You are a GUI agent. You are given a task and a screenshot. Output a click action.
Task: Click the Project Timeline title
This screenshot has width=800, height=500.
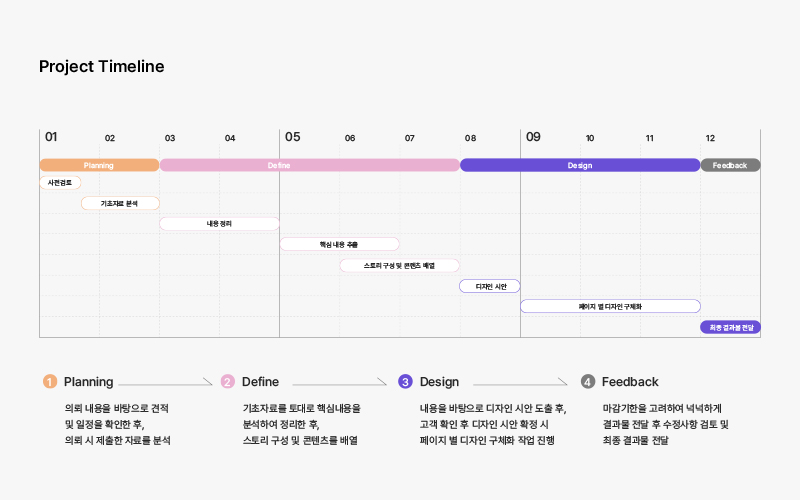pyautogui.click(x=102, y=66)
